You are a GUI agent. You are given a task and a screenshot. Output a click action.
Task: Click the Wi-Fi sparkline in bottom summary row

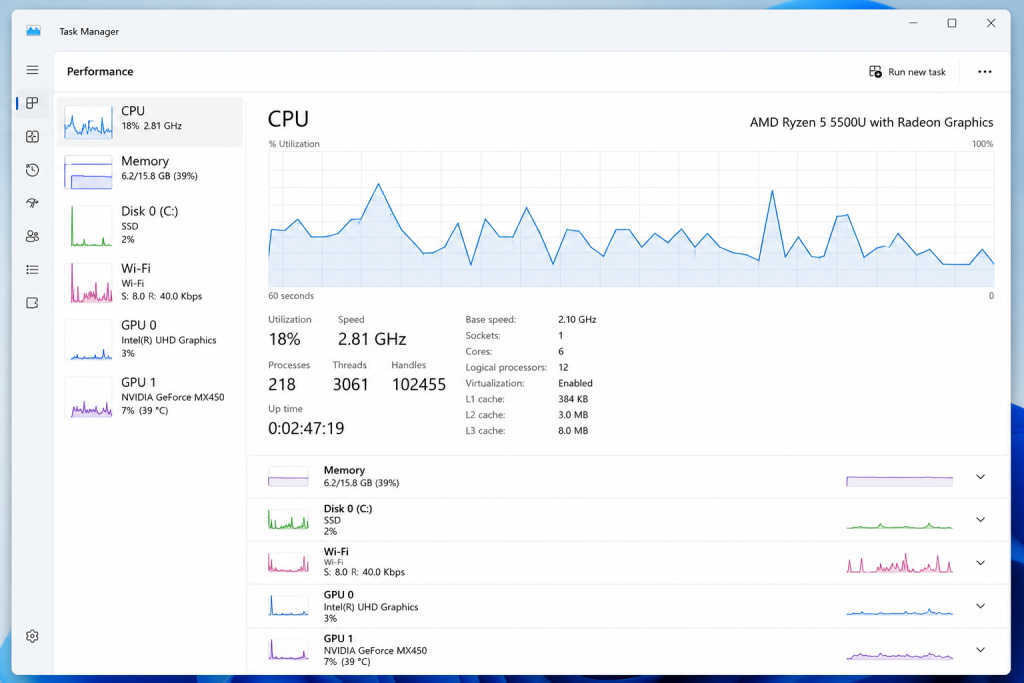pos(899,563)
